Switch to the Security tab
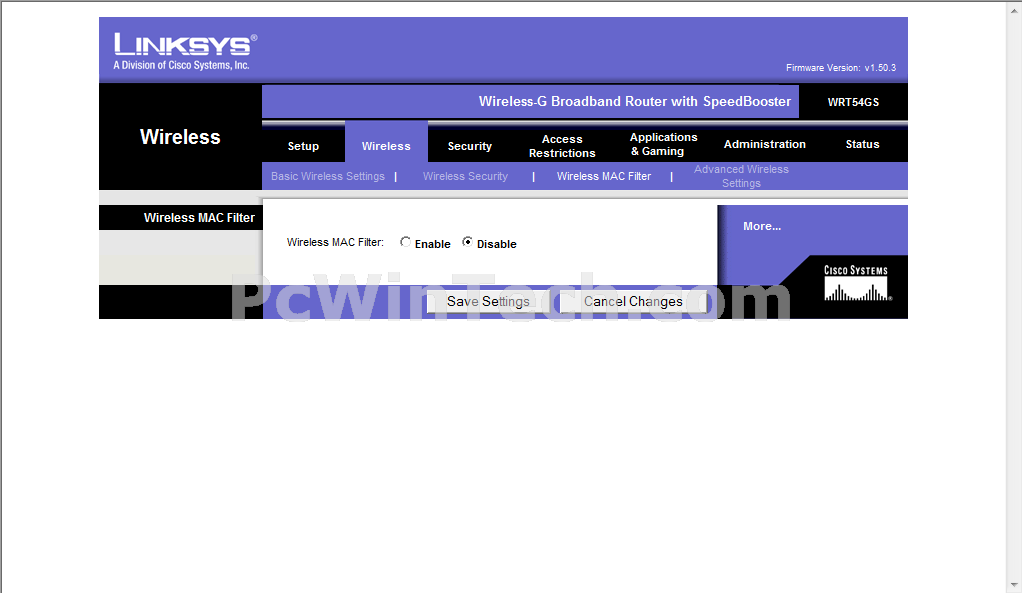The height and width of the screenshot is (593, 1022). [x=469, y=146]
